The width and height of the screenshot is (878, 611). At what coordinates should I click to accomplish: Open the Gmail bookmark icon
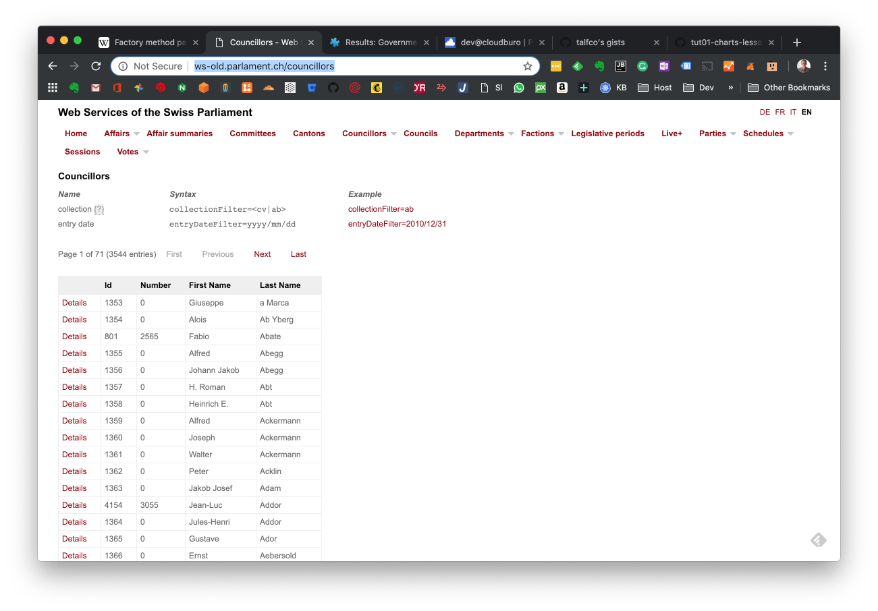(97, 88)
